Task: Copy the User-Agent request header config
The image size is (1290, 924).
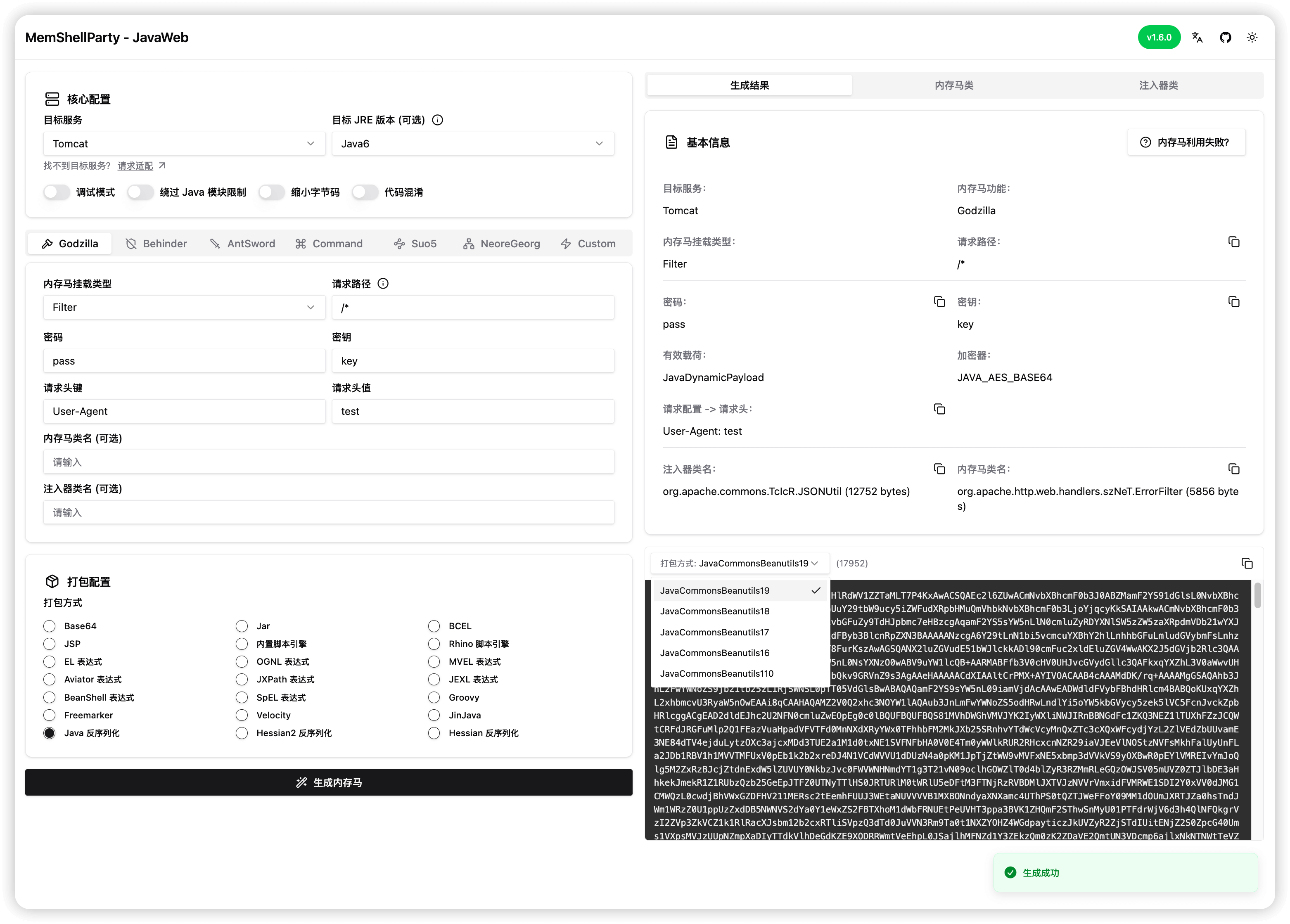Action: click(x=940, y=410)
